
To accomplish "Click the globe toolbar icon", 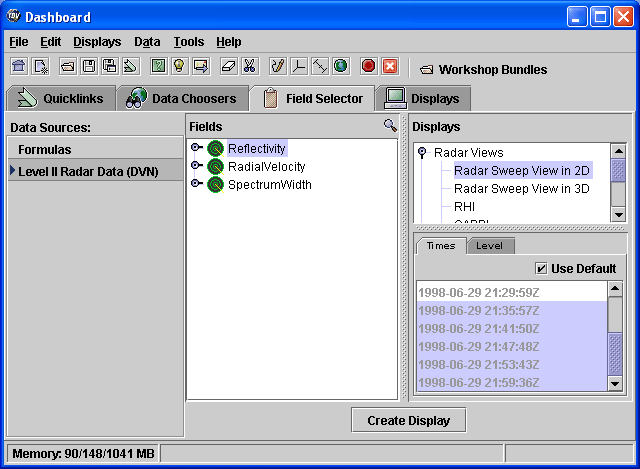I will tap(340, 66).
